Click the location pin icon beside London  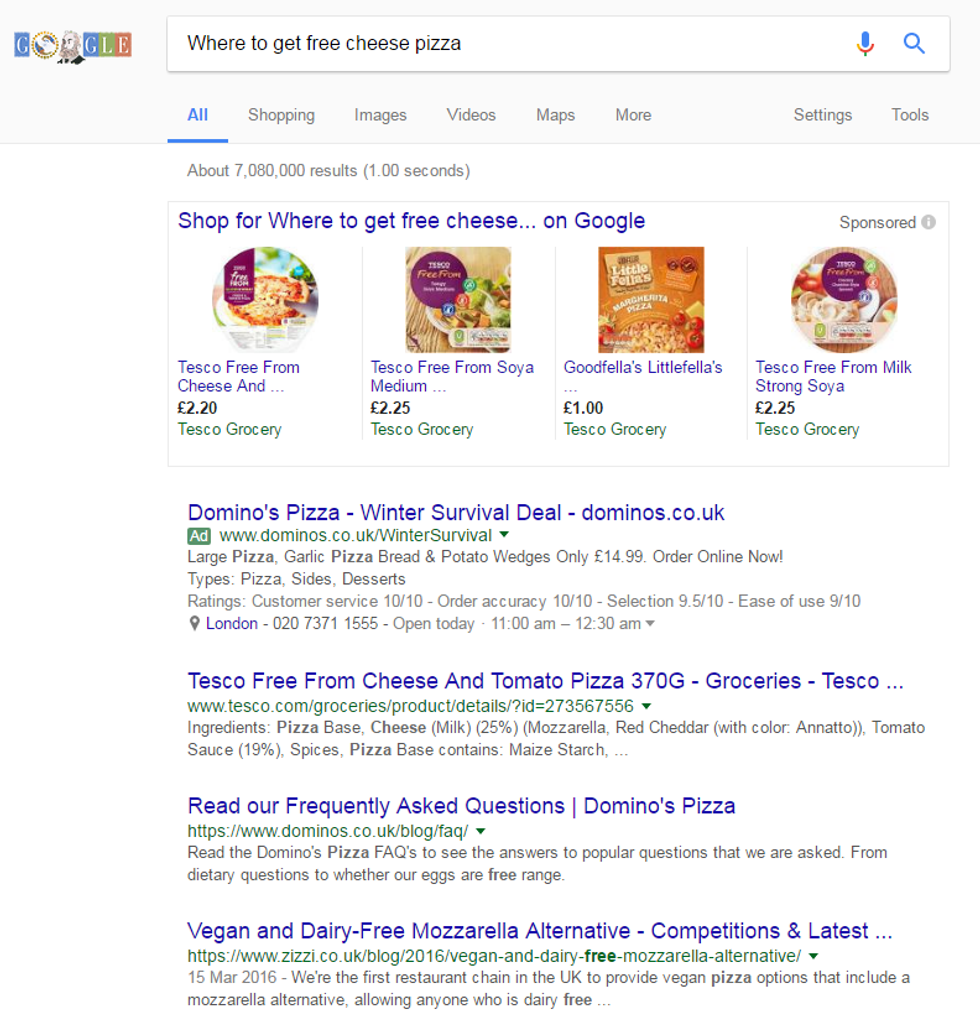pos(194,624)
